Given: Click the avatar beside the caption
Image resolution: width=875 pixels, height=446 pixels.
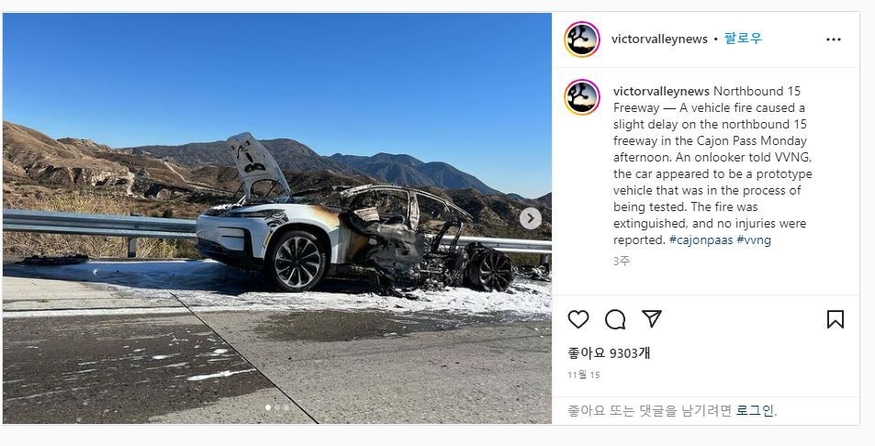Looking at the screenshot, I should [x=582, y=97].
